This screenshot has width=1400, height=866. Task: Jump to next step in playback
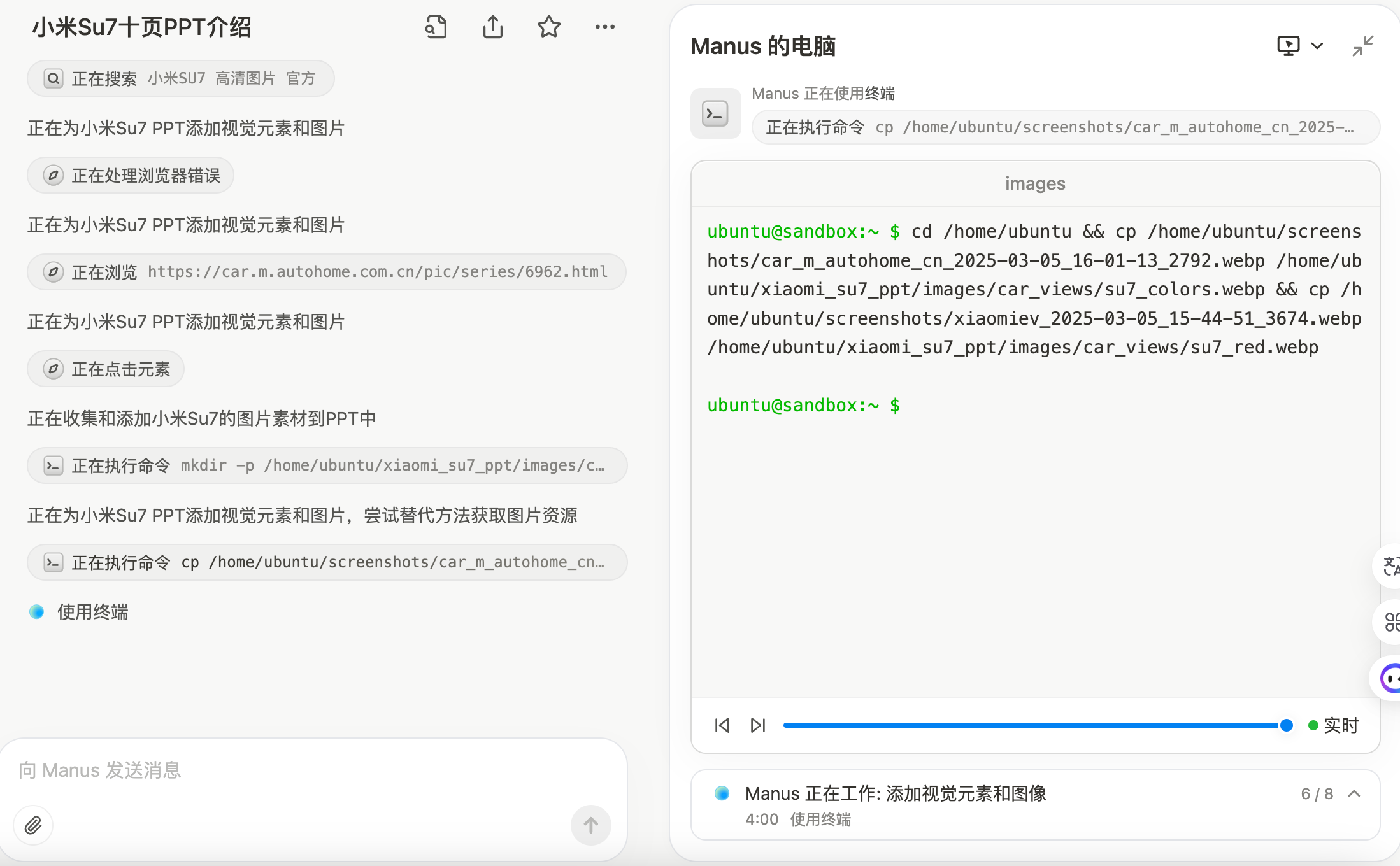coord(757,725)
